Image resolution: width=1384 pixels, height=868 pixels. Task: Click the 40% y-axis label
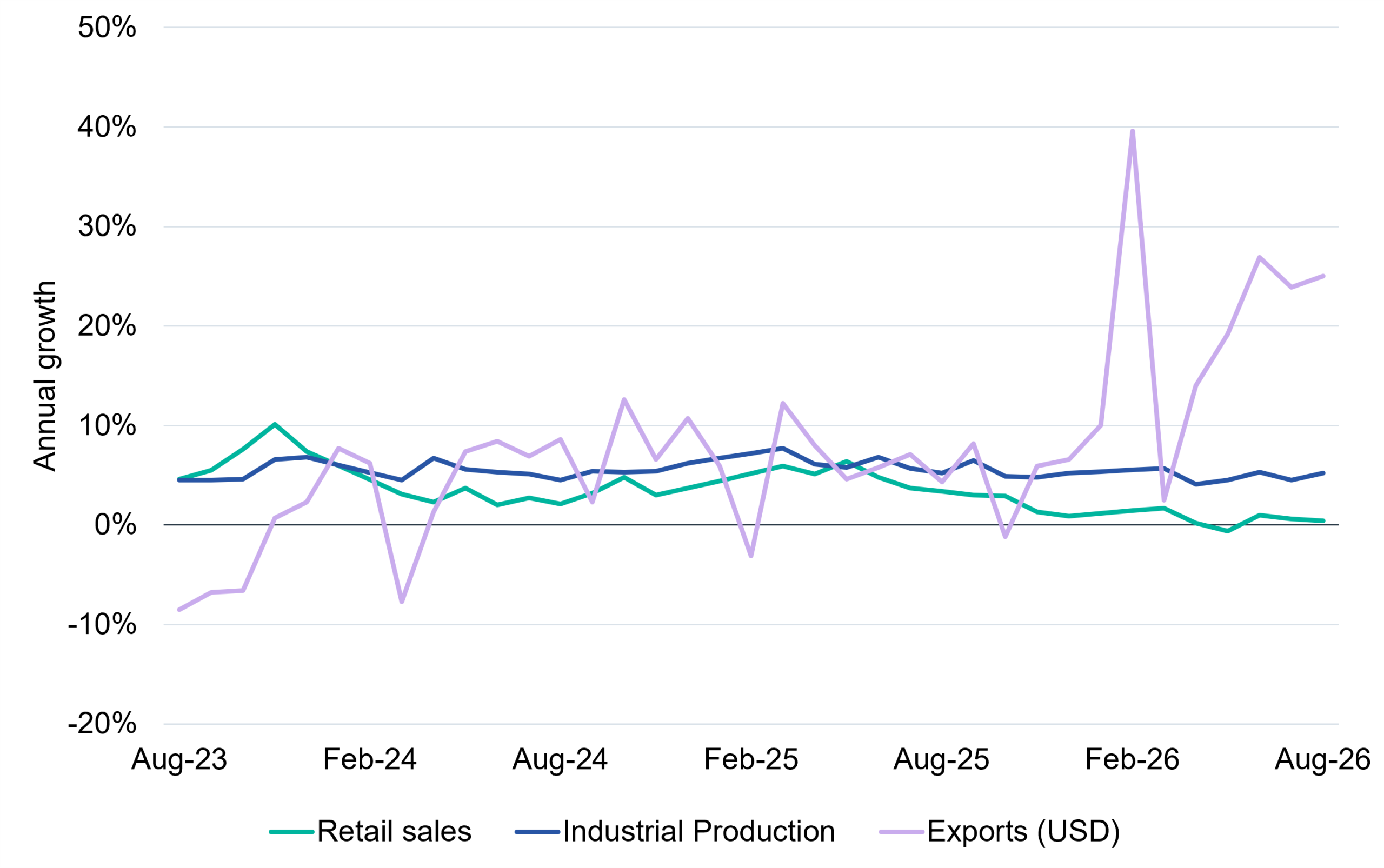pos(108,126)
